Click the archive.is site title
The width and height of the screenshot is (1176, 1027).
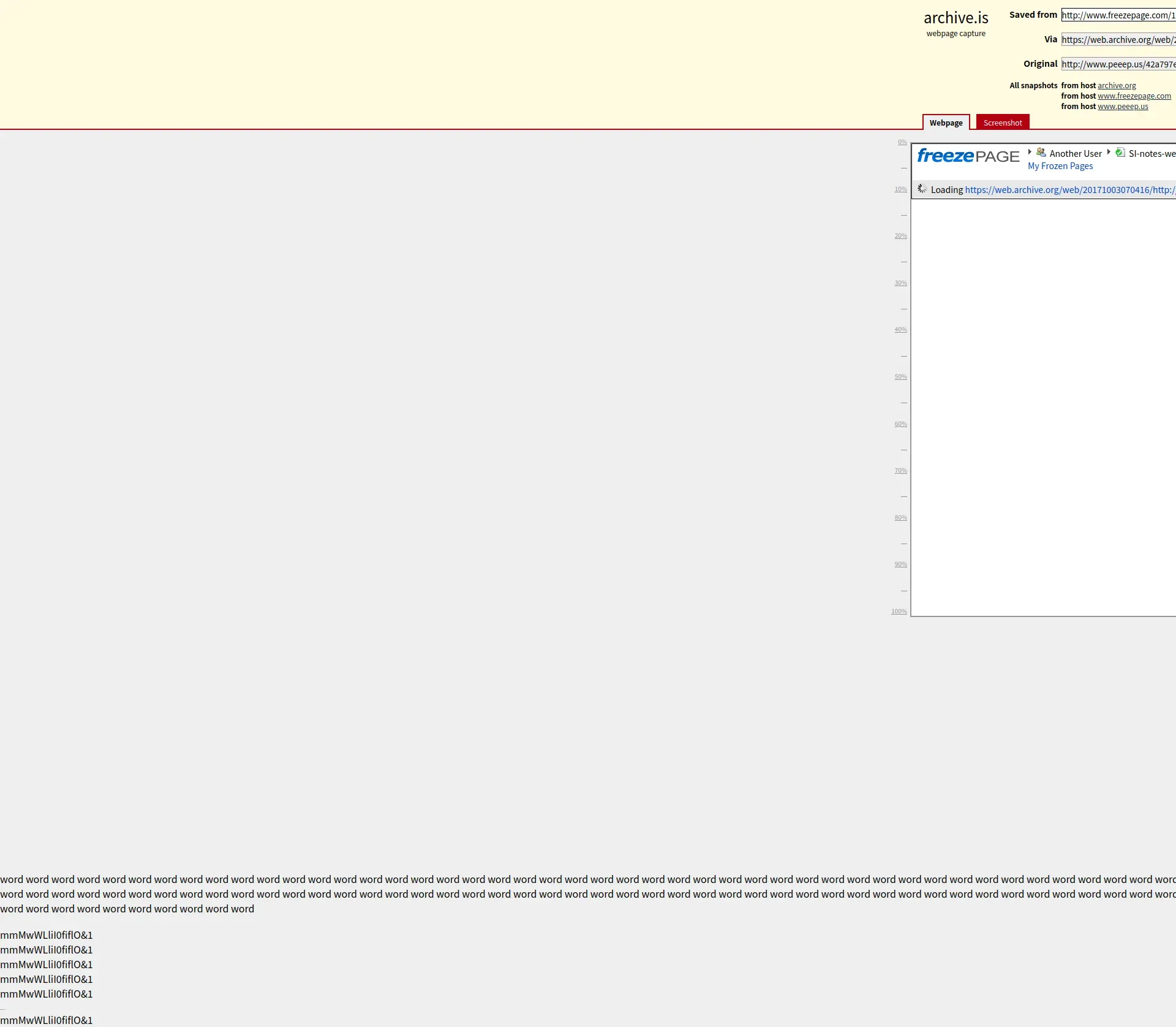pos(956,18)
